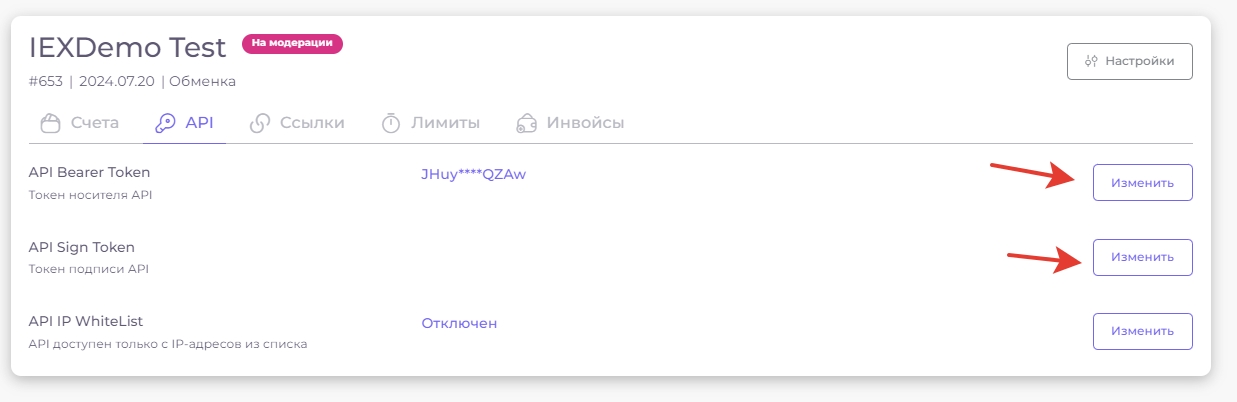Screen dimensions: 1237x402
Task: Click the API IP WhiteList row label
Action: (87, 321)
